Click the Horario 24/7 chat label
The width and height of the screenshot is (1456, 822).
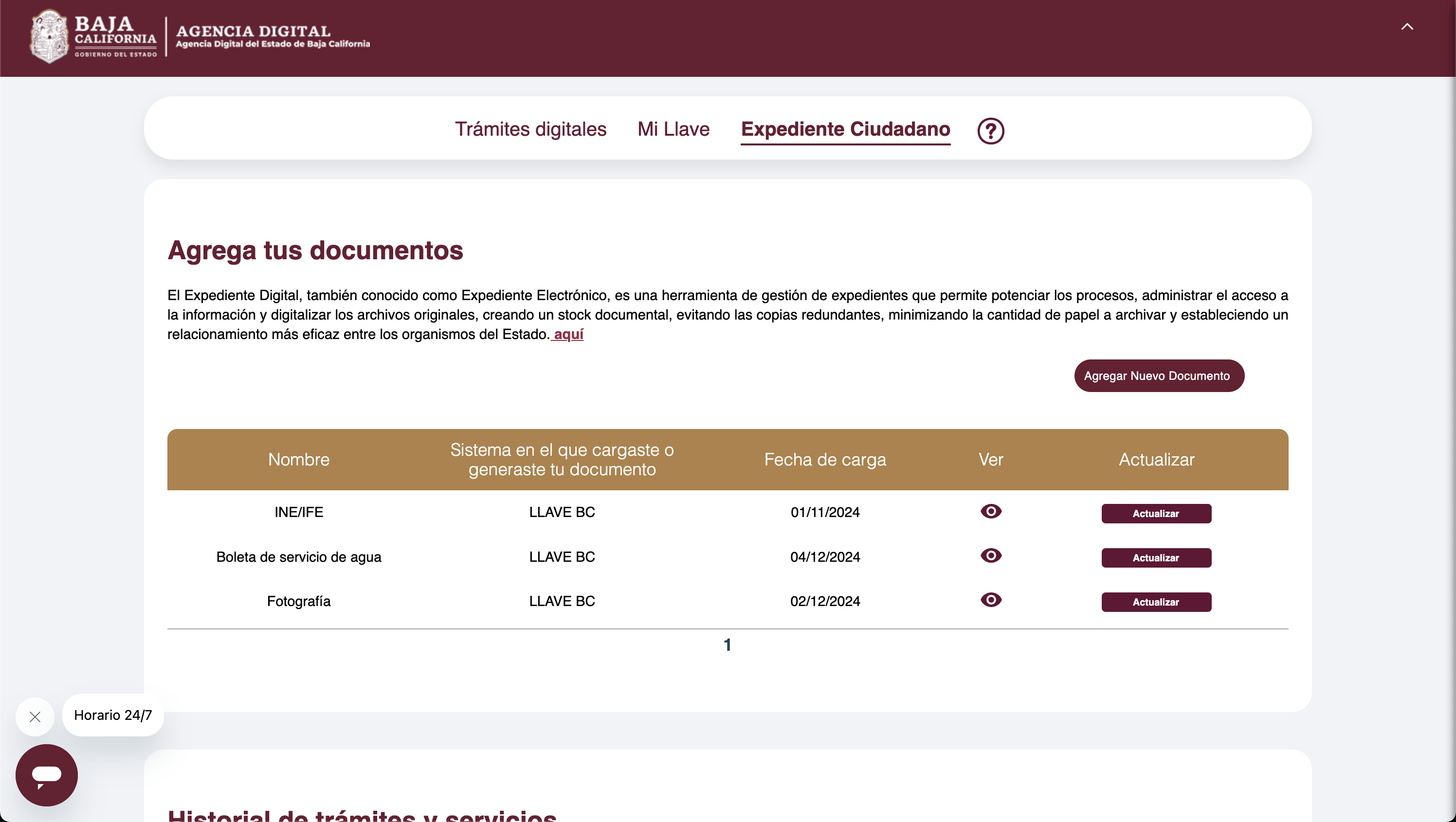click(113, 715)
